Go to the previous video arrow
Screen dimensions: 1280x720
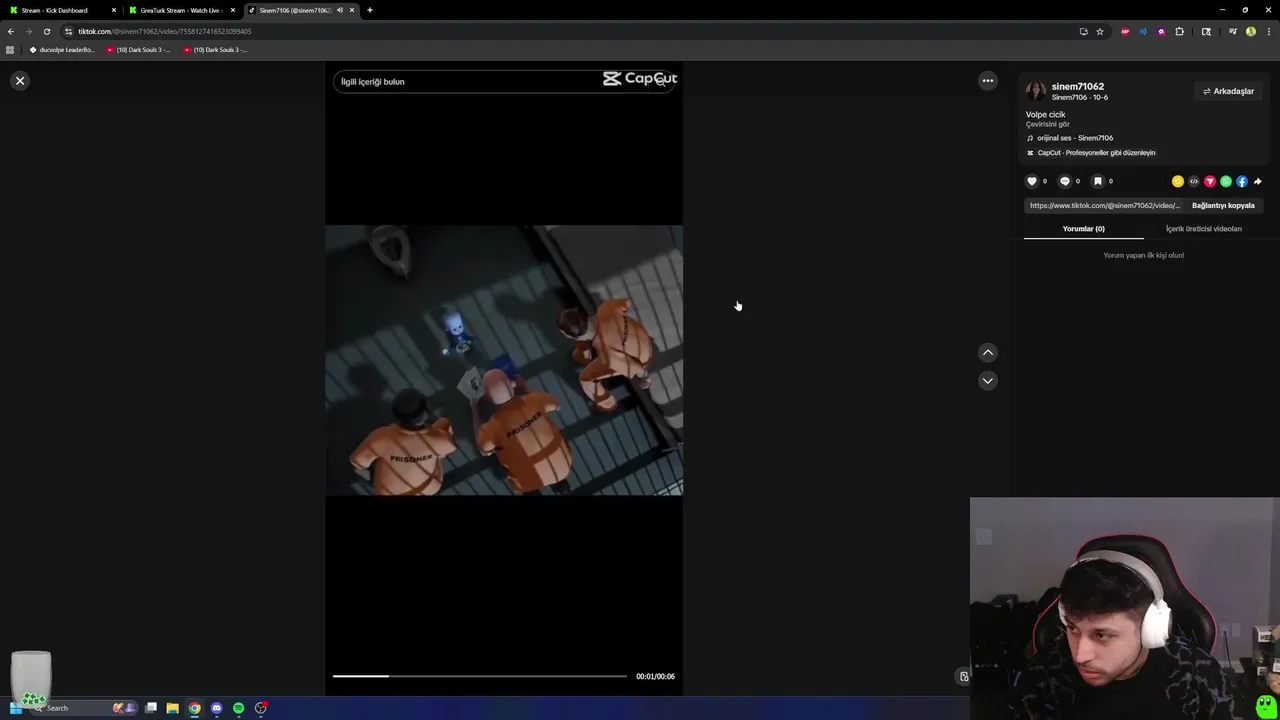tap(988, 352)
